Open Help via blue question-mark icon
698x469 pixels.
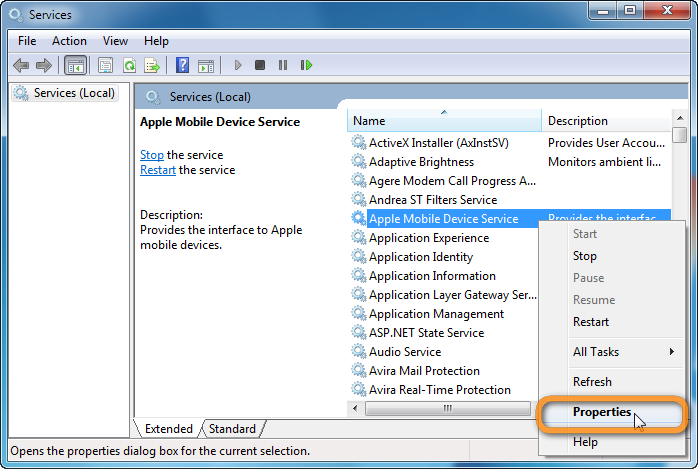[x=183, y=65]
